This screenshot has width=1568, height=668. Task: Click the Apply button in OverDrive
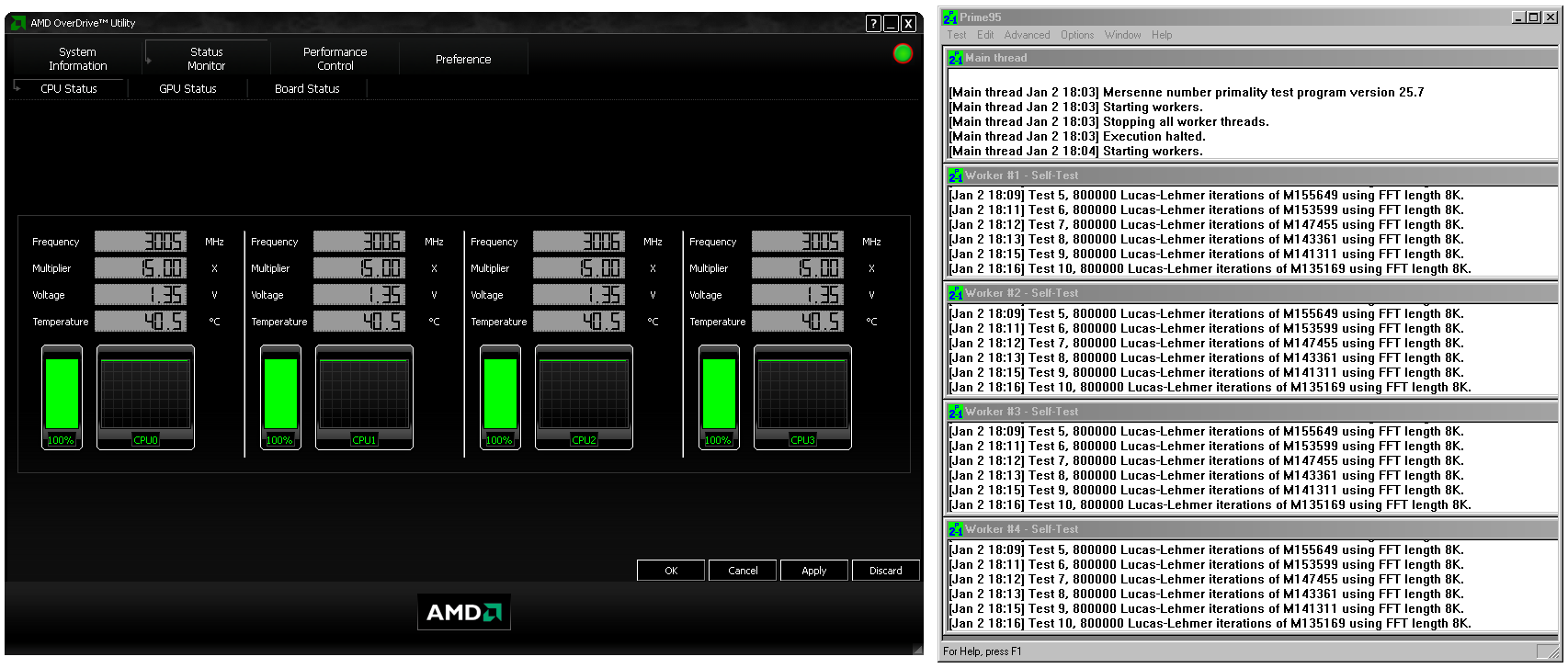[814, 571]
